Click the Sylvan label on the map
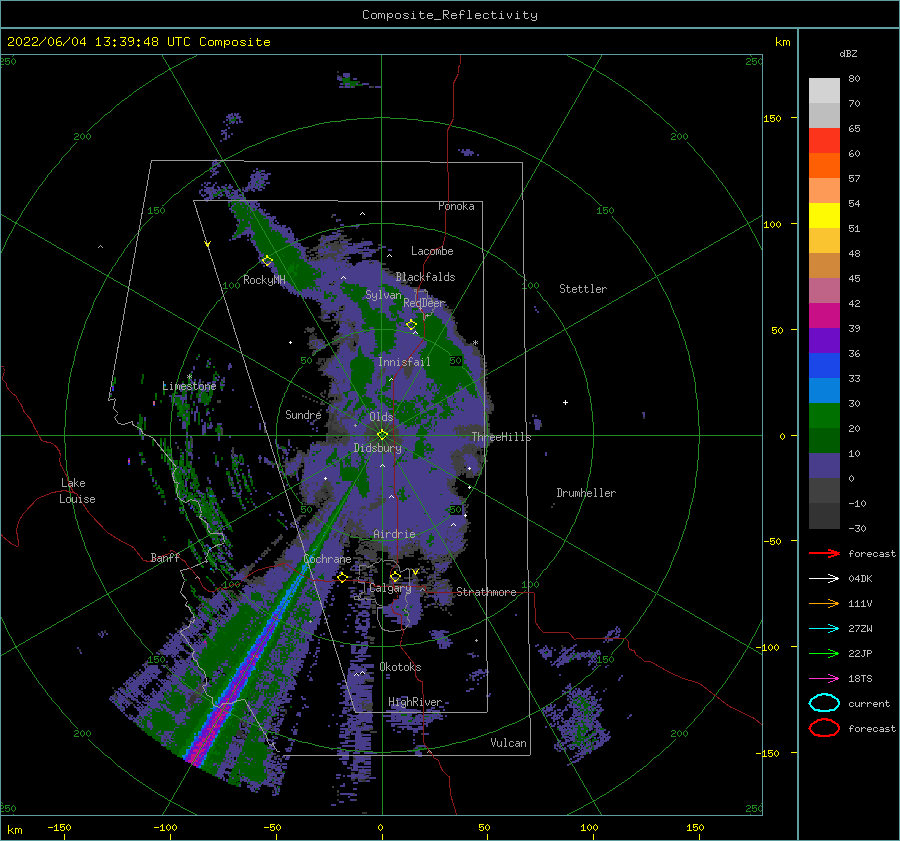Image resolution: width=900 pixels, height=841 pixels. 383,295
